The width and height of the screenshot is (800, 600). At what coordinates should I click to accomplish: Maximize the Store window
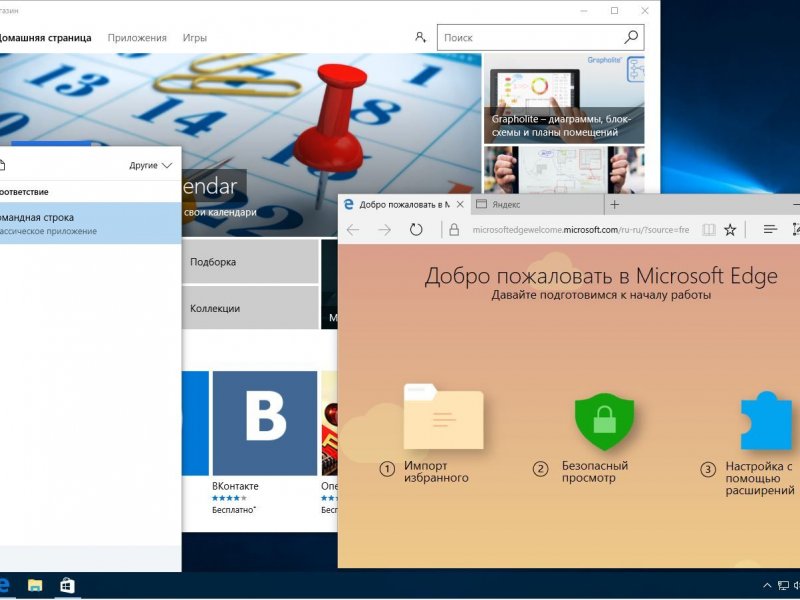(x=614, y=11)
